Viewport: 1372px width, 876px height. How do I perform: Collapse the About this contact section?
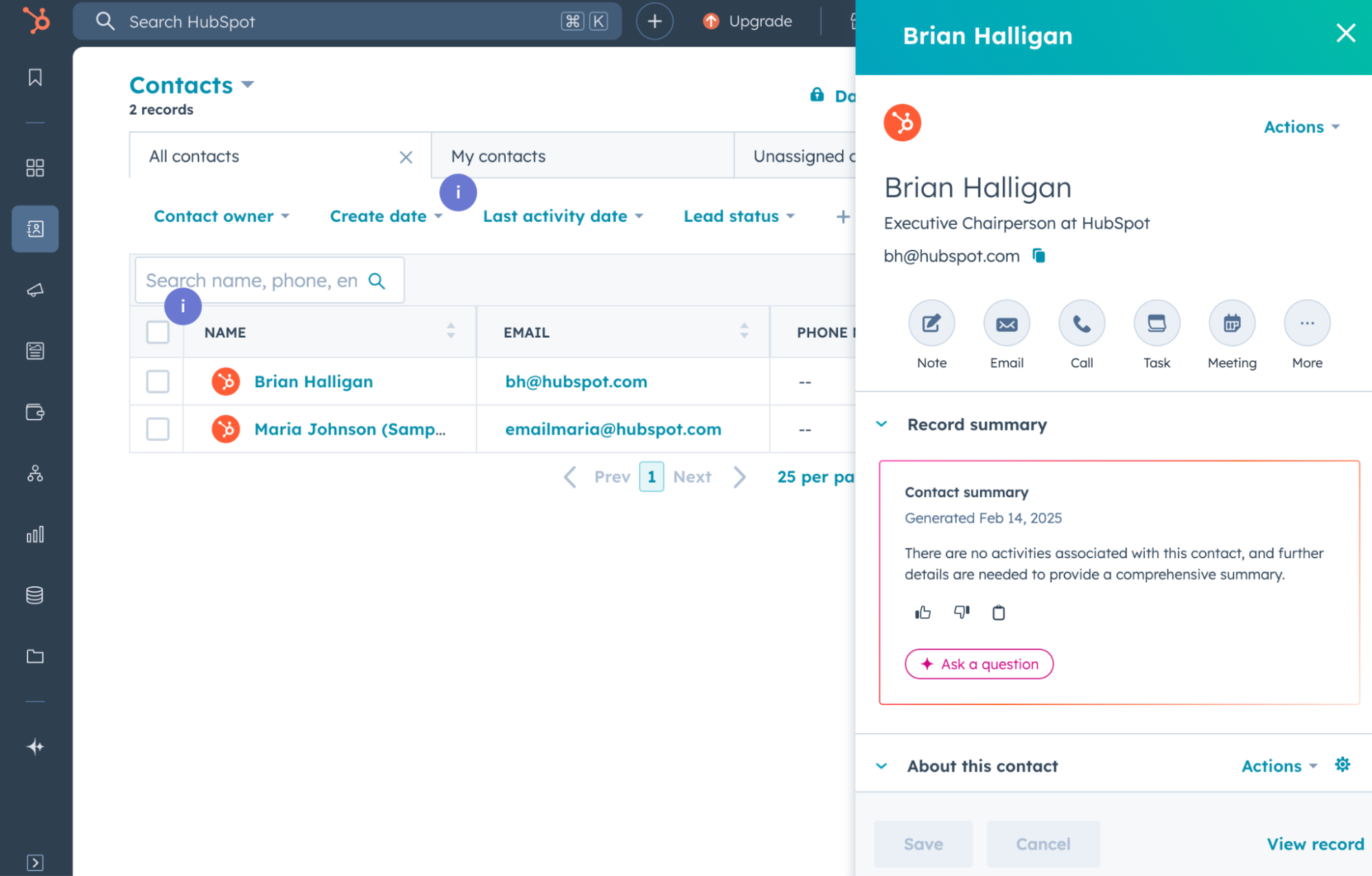(882, 765)
